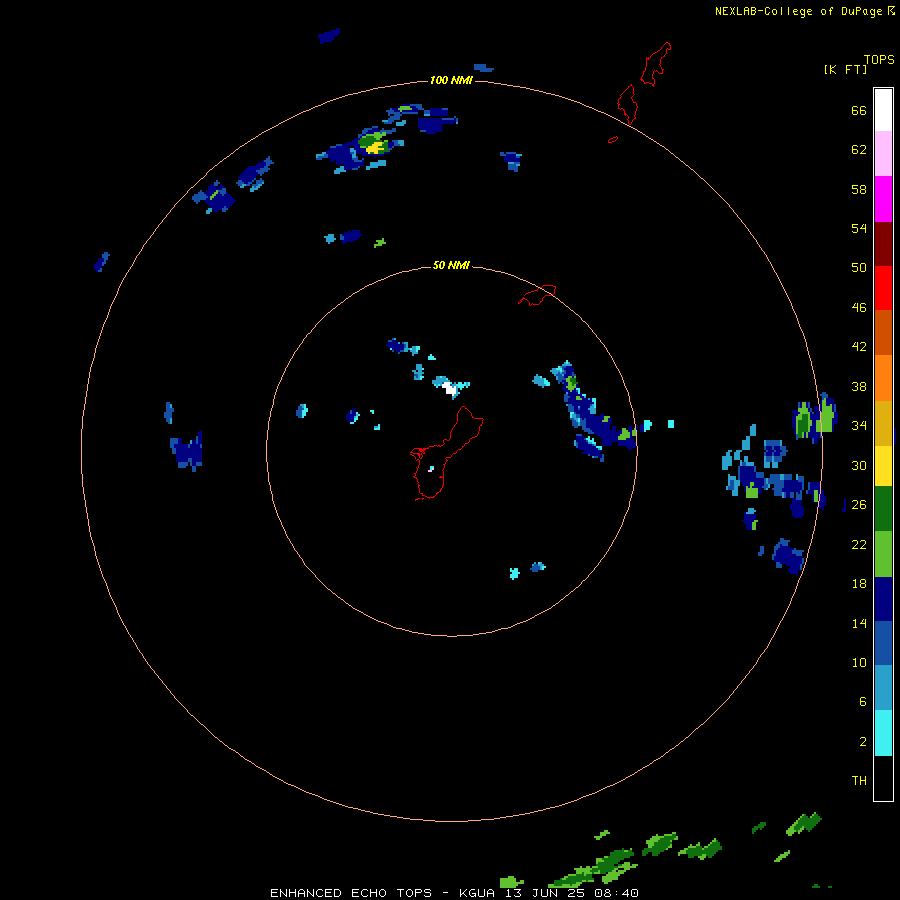Click the legend value 2
The height and width of the screenshot is (900, 900).
tap(863, 742)
